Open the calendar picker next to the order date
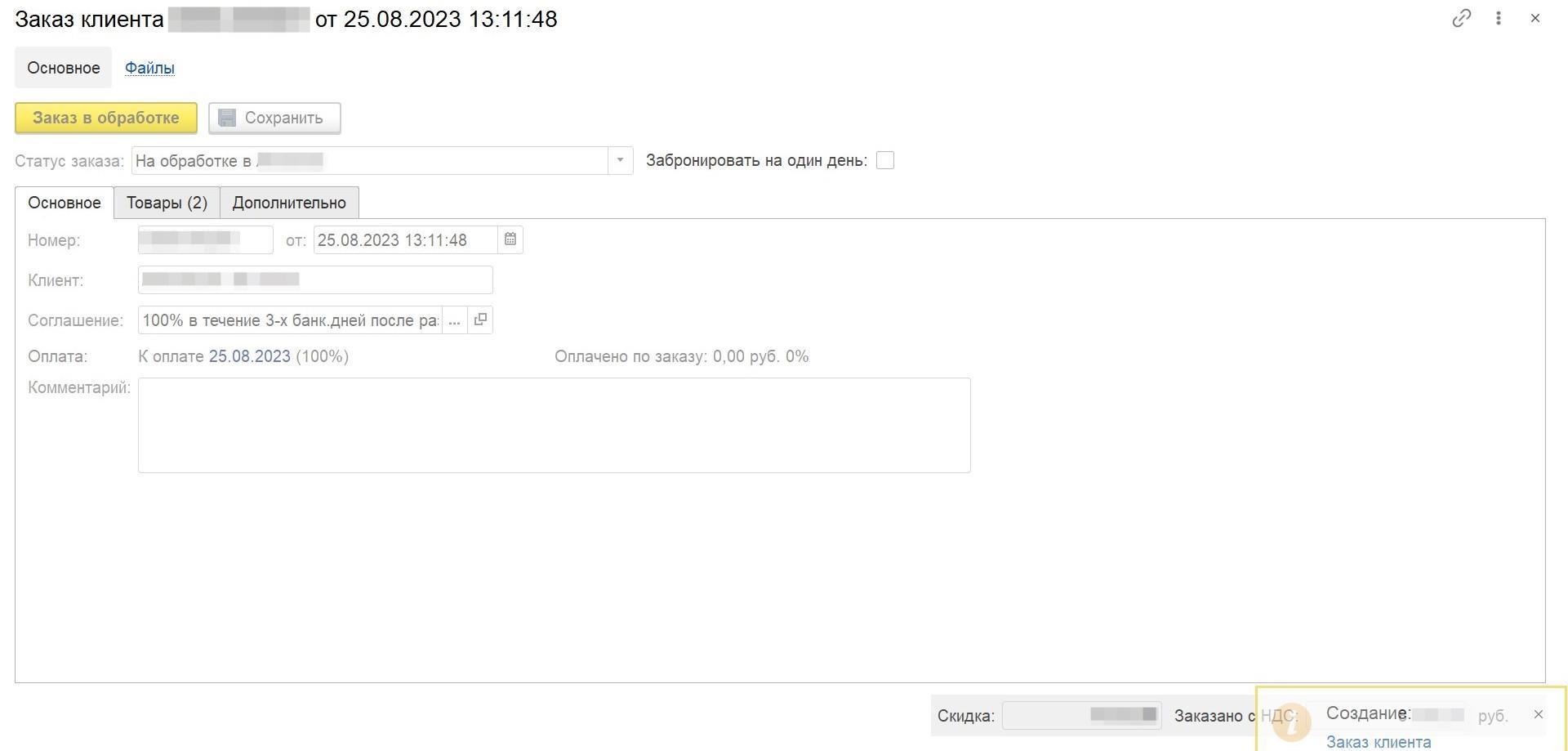 510,239
